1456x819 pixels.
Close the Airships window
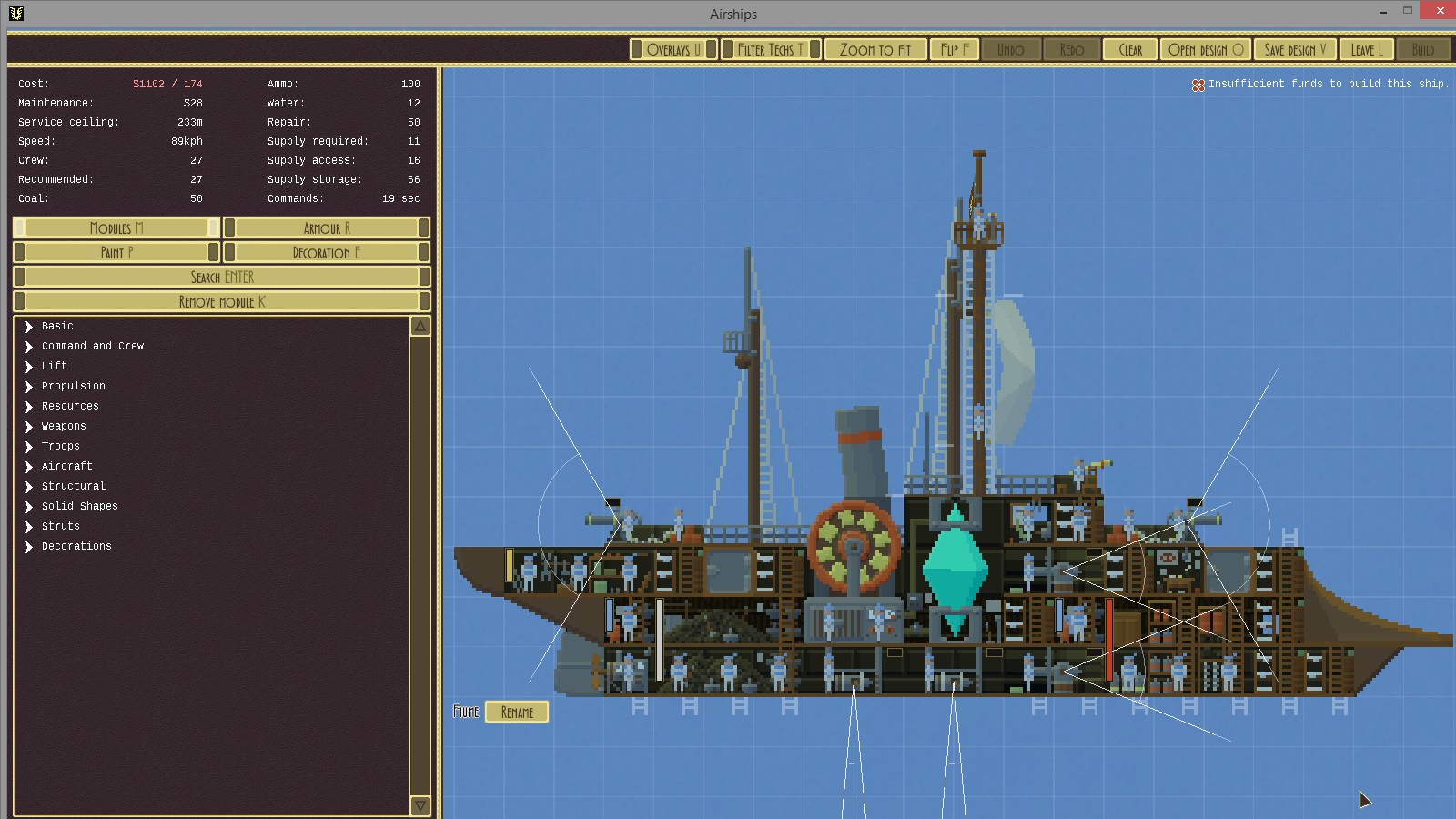(1440, 11)
